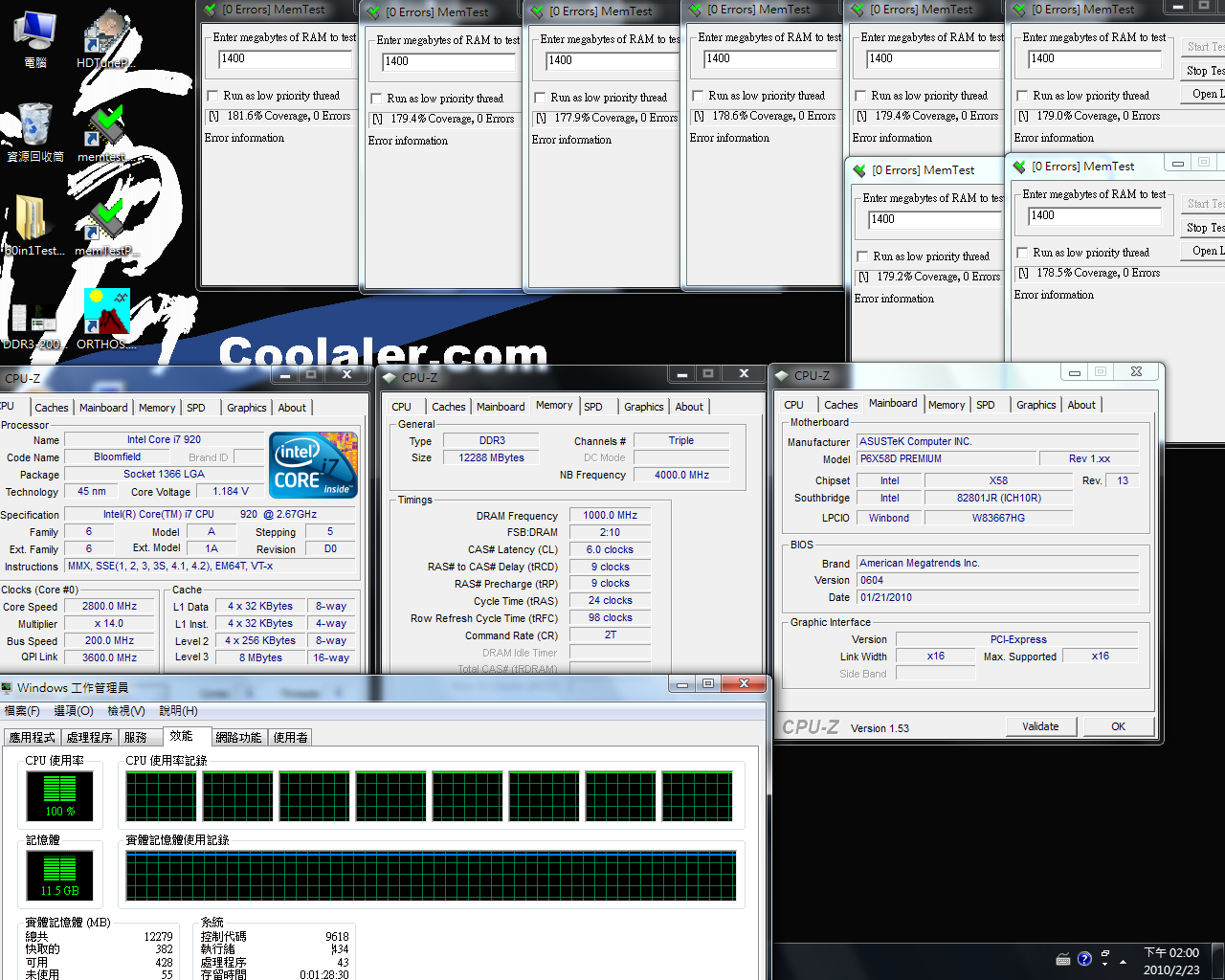Click title icon of 179.0% coverage MemTest window
The image size is (1225, 980).
(x=1020, y=10)
